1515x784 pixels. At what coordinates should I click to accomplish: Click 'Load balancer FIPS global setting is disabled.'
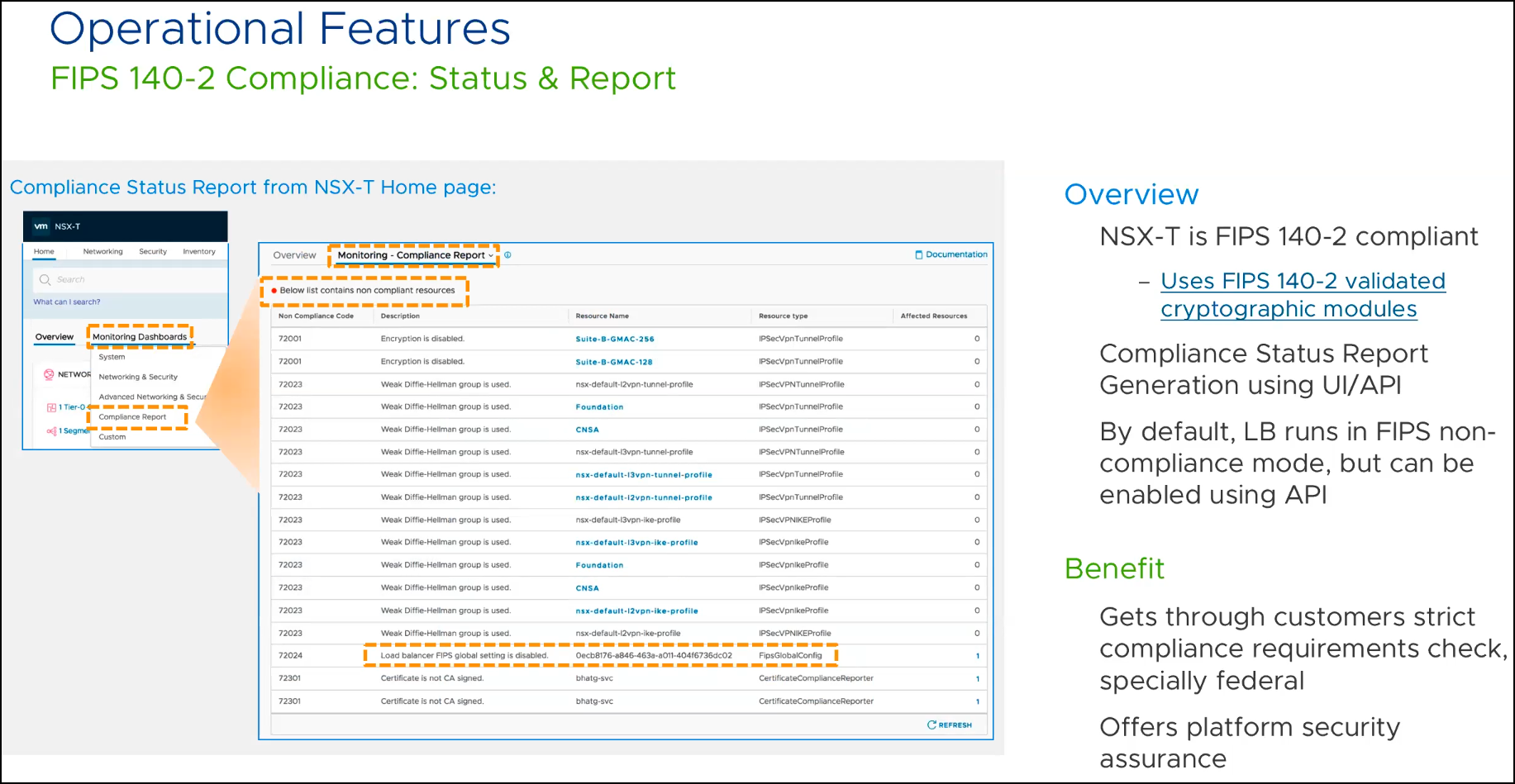[x=465, y=655]
